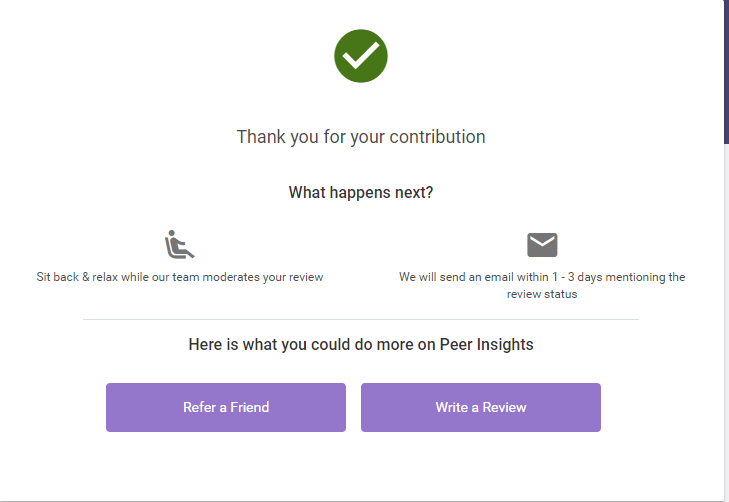This screenshot has width=729, height=502.
Task: Click the word "contribution" in the heading
Action: point(437,137)
